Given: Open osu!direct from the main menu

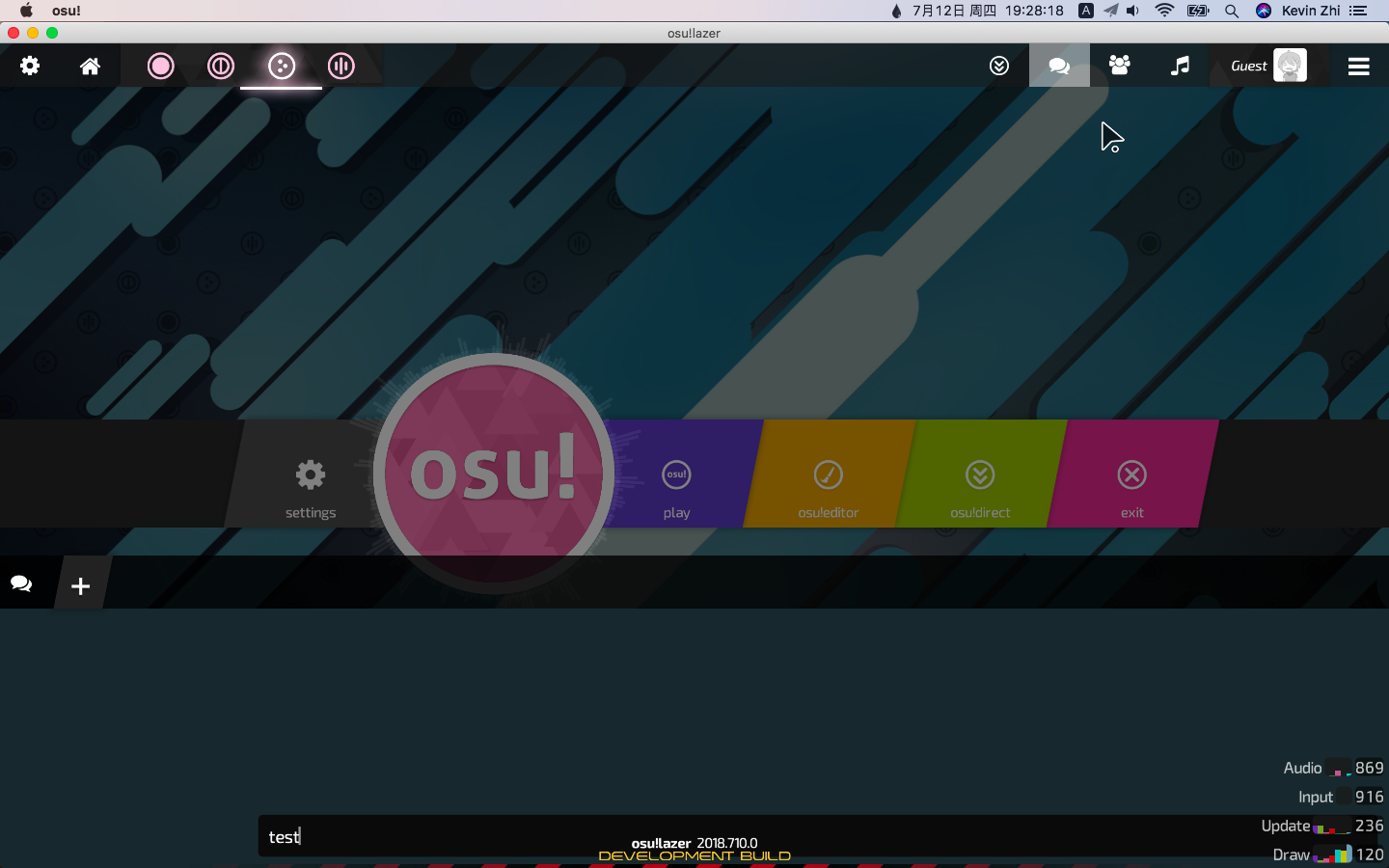Looking at the screenshot, I should tap(979, 487).
